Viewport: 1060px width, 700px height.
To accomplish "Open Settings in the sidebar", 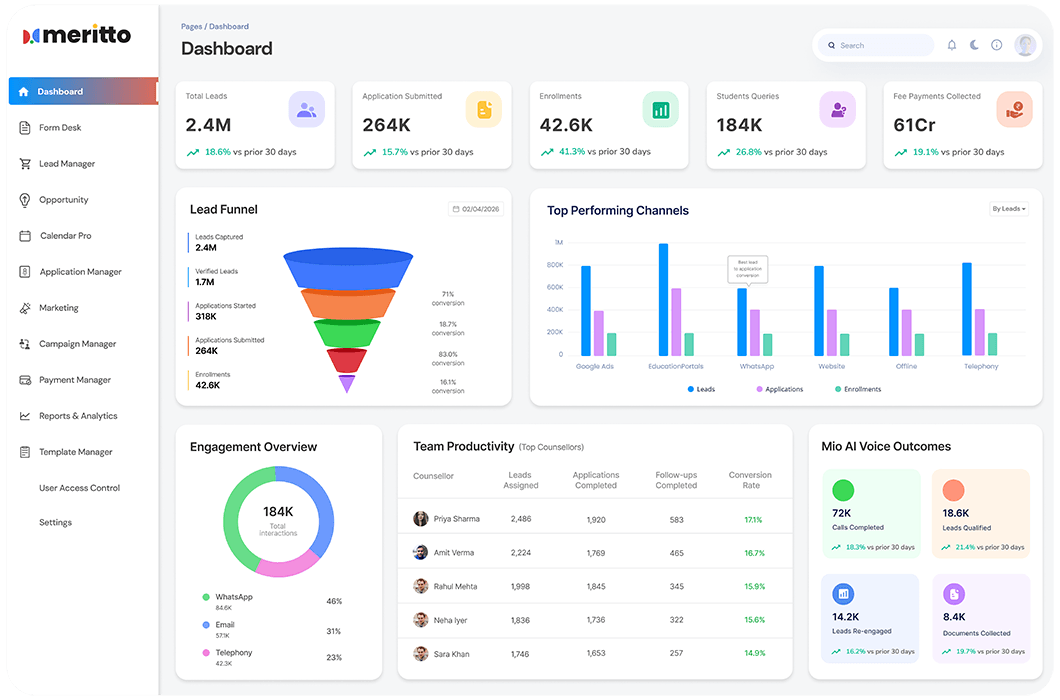I will click(55, 522).
